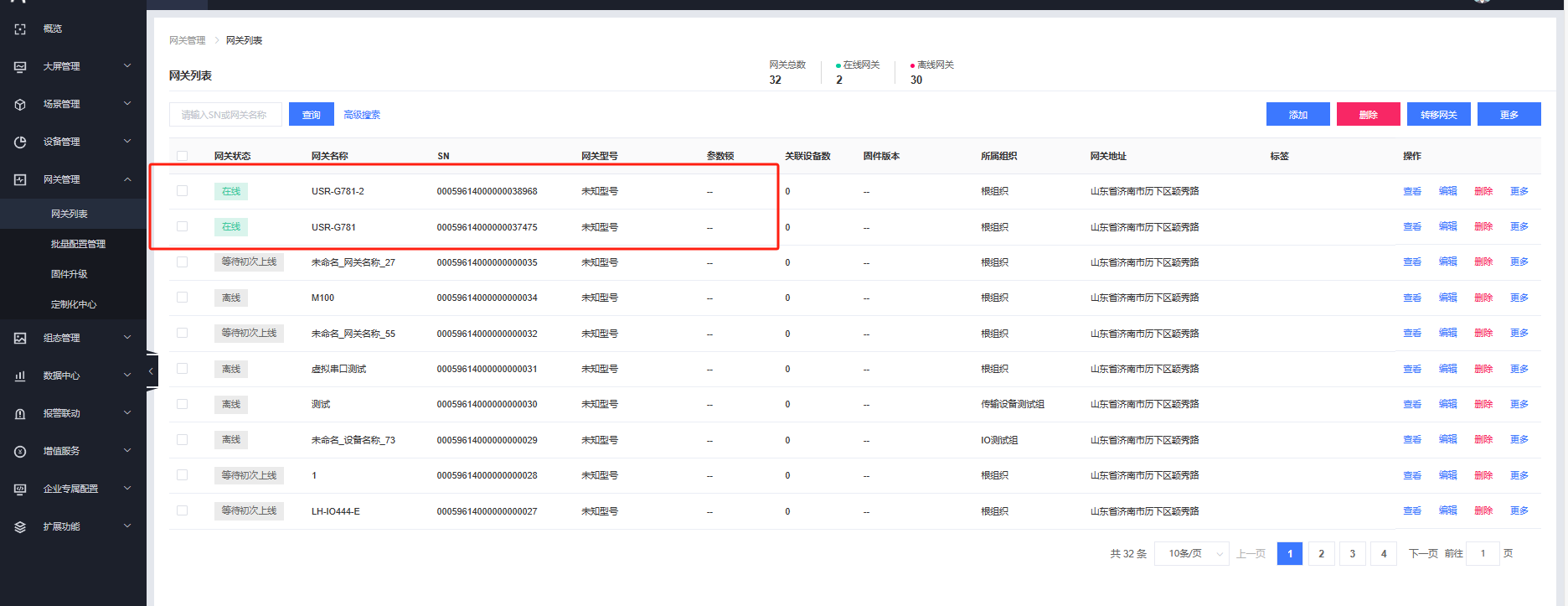Click the 设备管理 sidebar icon
1568x606 pixels.
point(20,142)
